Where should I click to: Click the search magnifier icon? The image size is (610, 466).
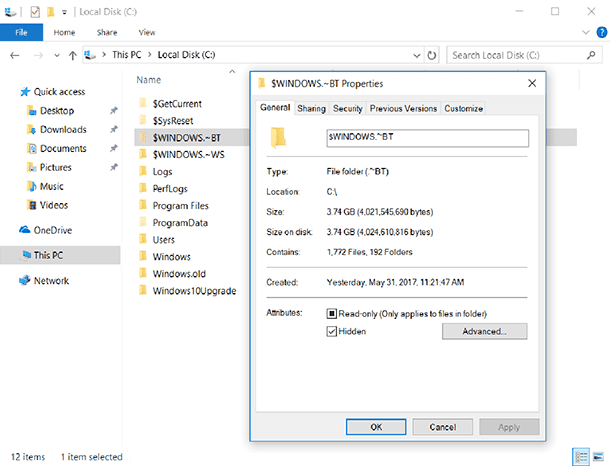coord(591,55)
